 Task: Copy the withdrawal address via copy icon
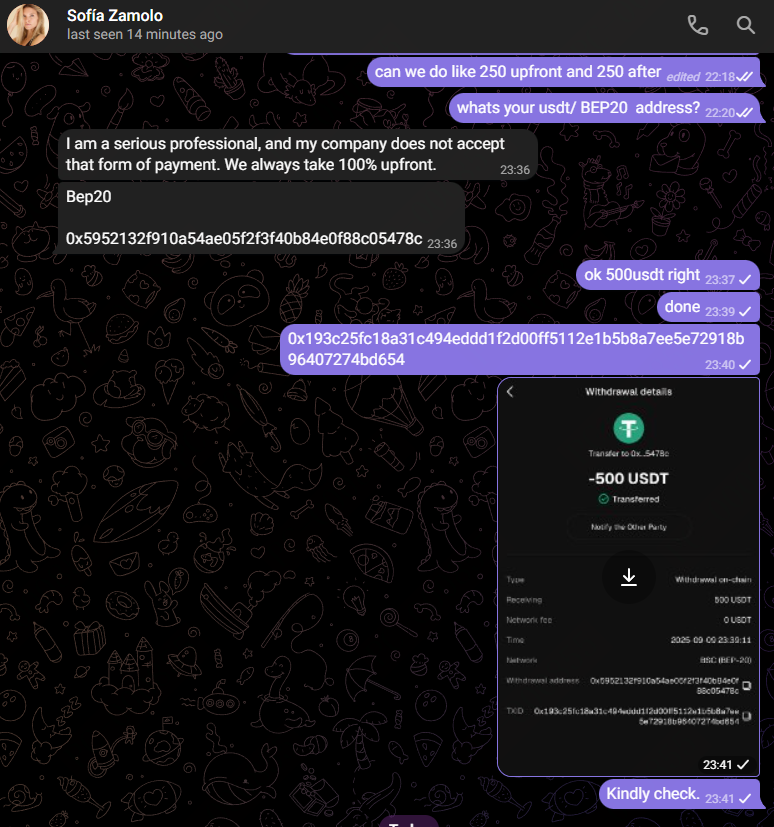(x=747, y=685)
